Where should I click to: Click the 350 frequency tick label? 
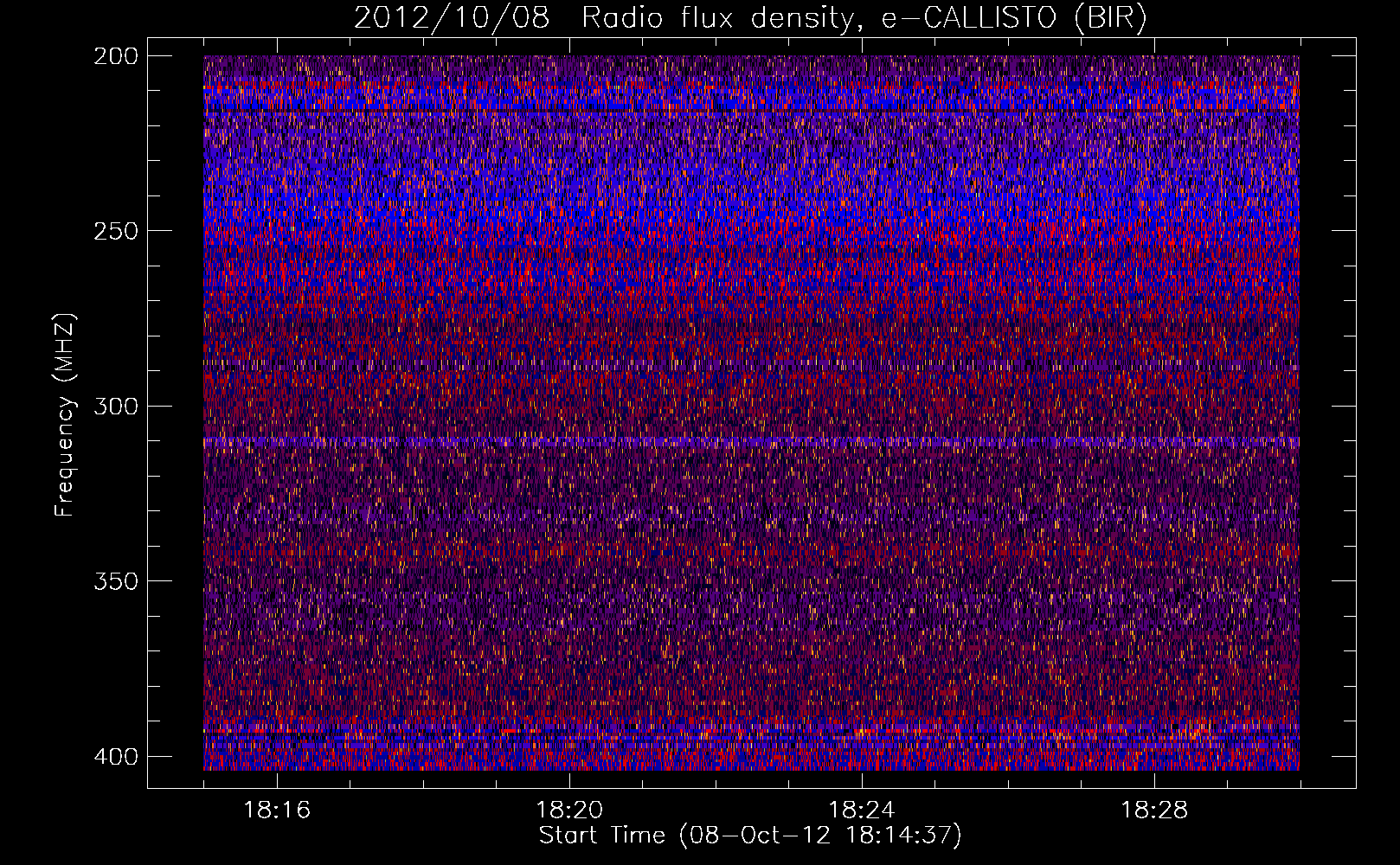click(x=115, y=581)
